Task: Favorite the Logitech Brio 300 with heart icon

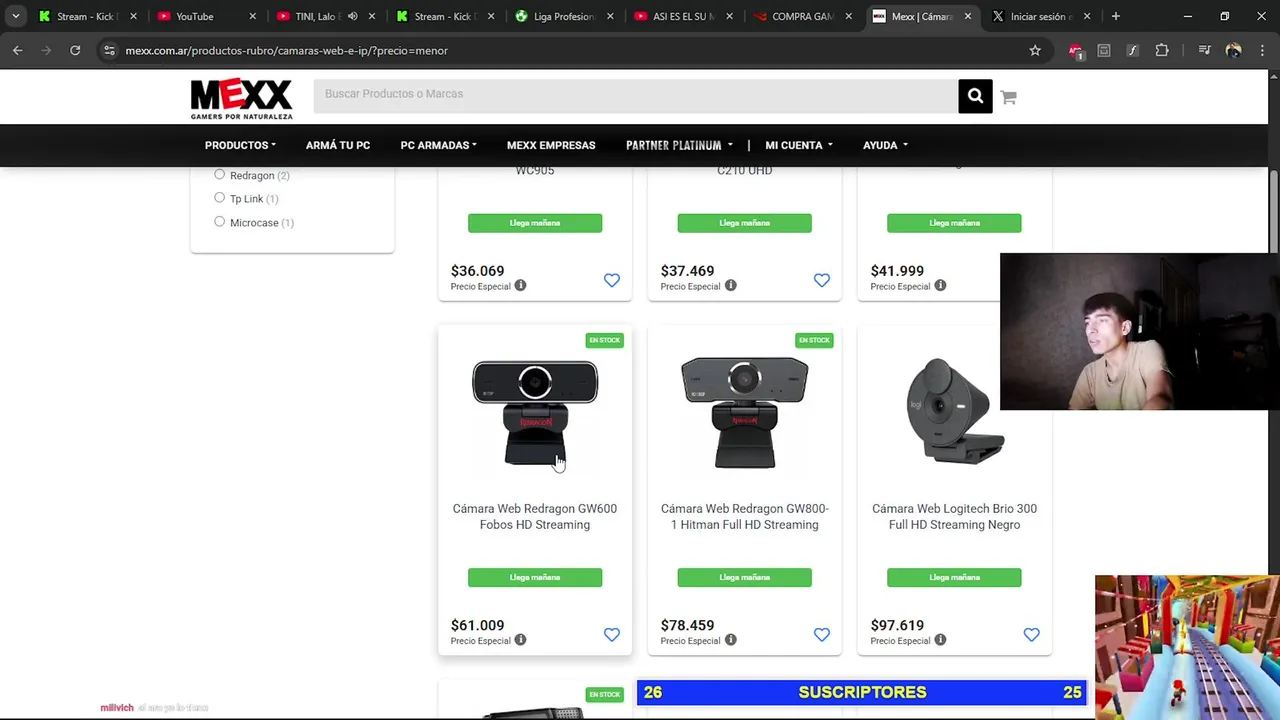Action: 1032,634
